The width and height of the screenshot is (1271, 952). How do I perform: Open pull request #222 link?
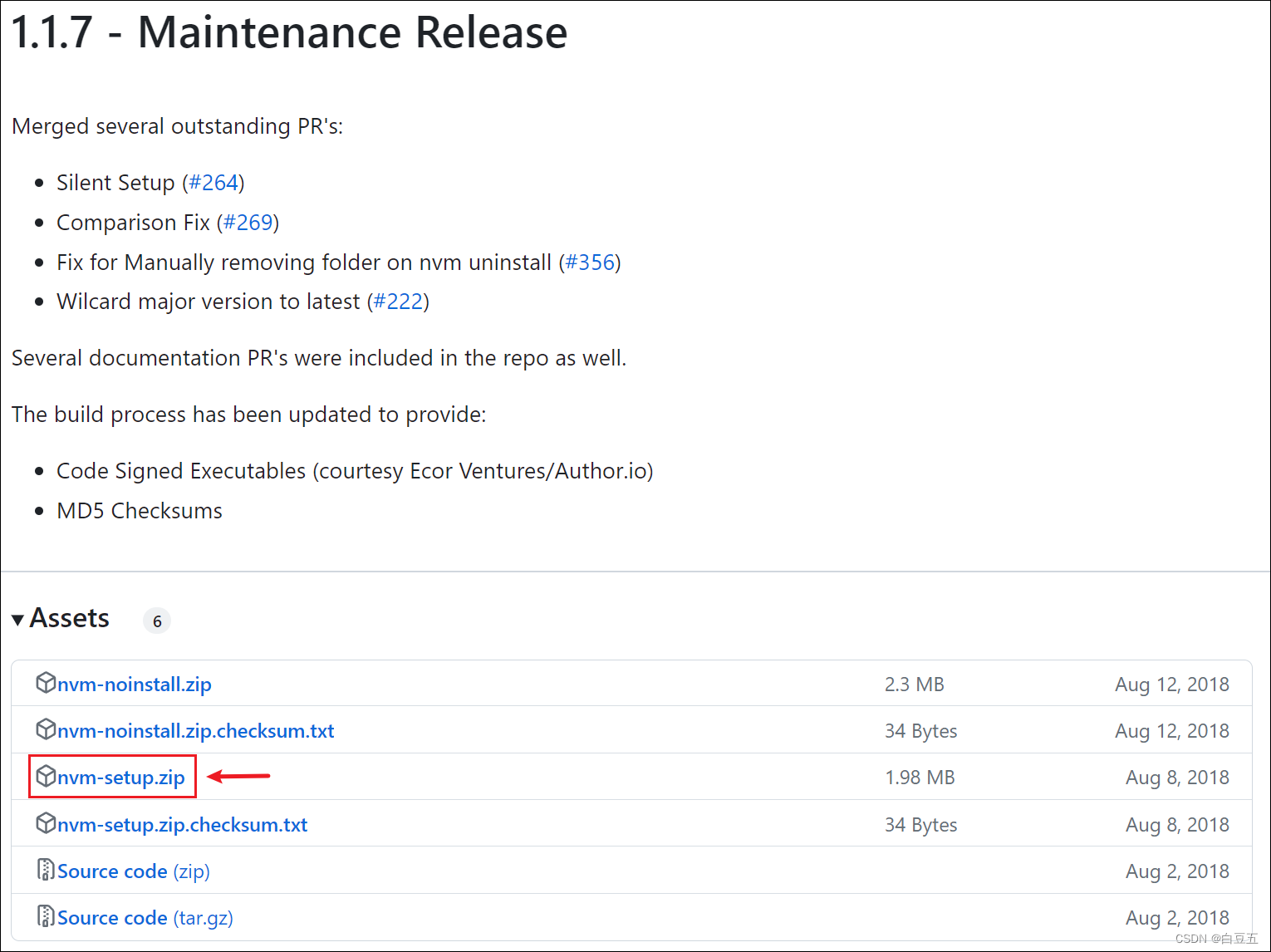[399, 302]
